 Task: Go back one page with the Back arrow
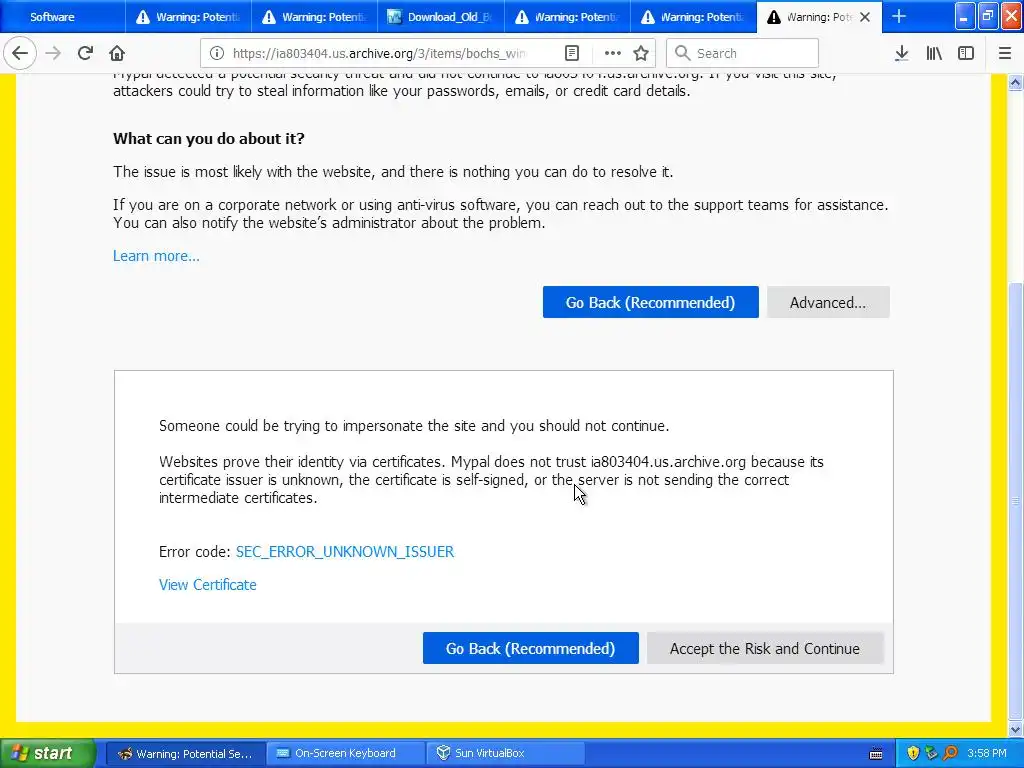pyautogui.click(x=20, y=53)
